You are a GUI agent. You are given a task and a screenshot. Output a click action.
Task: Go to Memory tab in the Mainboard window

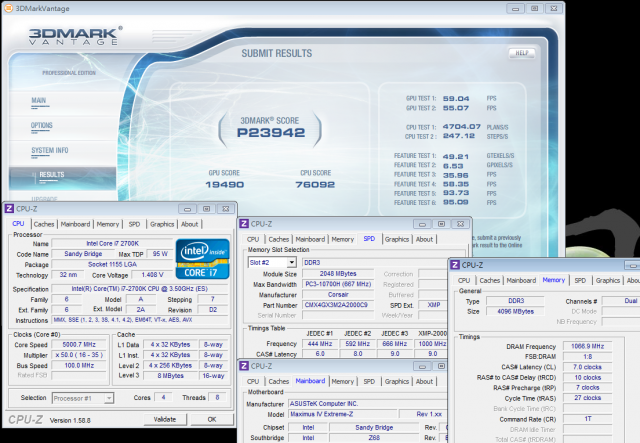(342, 381)
